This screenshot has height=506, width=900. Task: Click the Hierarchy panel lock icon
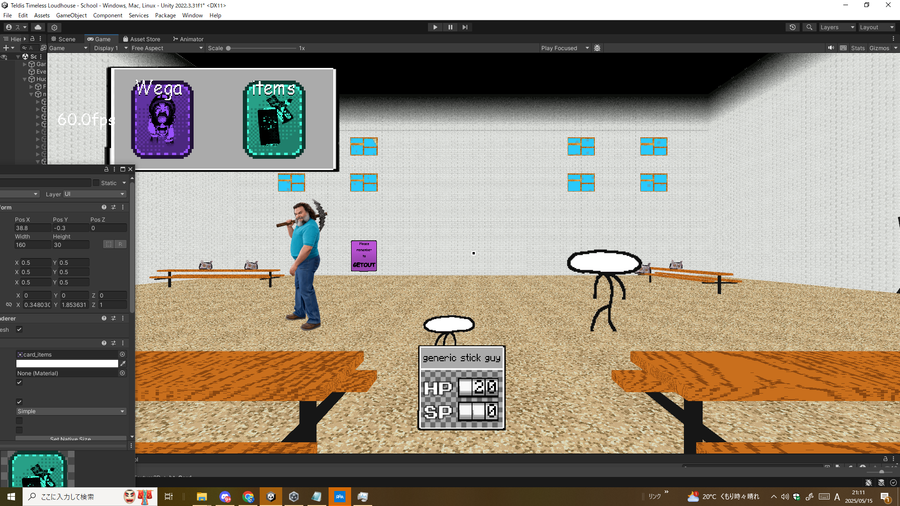(x=32, y=39)
